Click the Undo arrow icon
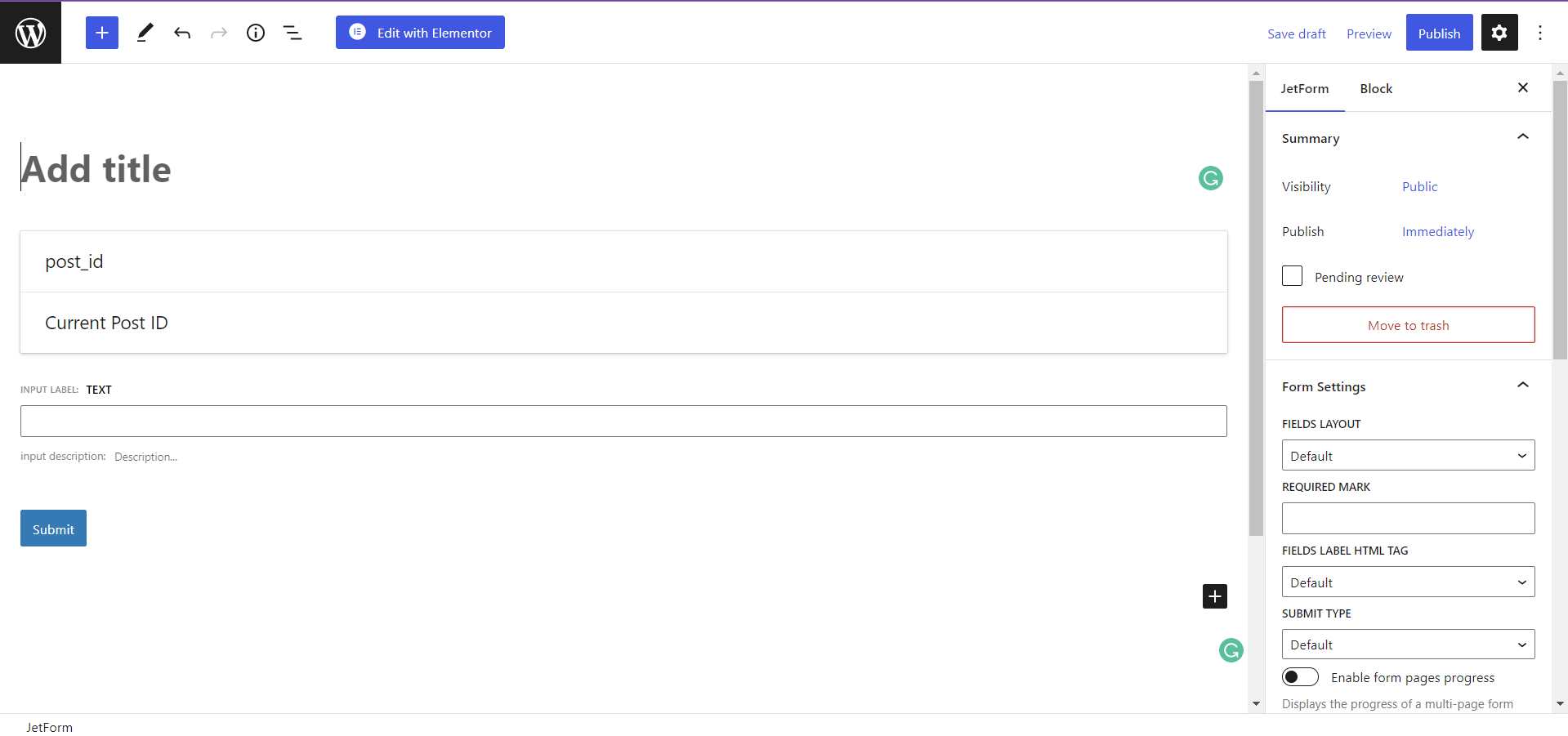This screenshot has height=736, width=1568. (182, 33)
